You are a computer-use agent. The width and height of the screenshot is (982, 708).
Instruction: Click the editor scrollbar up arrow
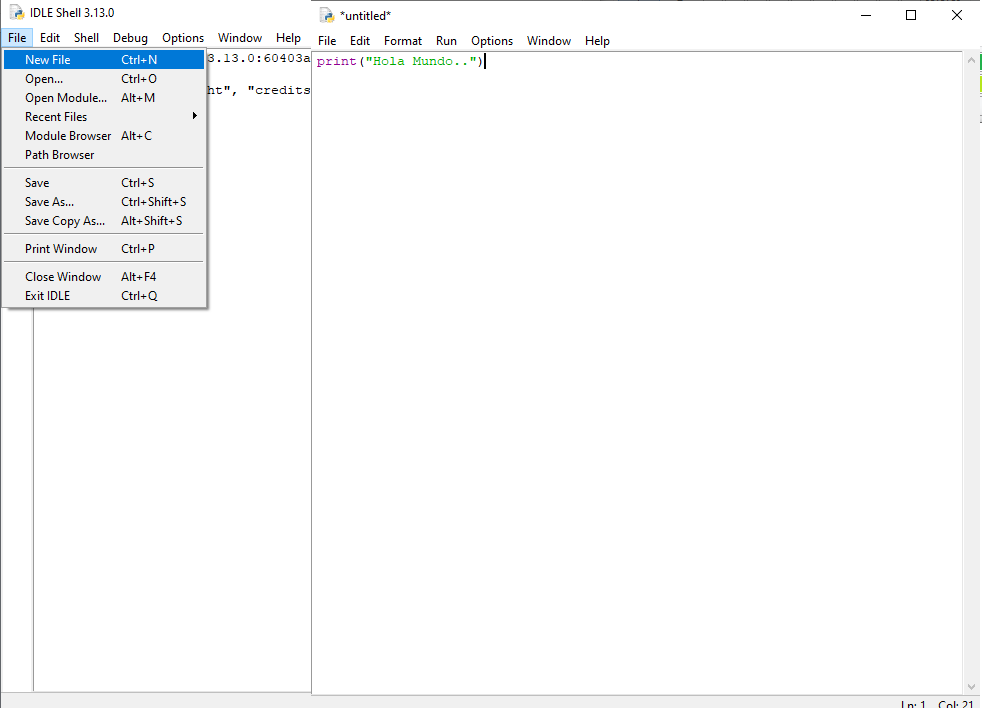[971, 60]
